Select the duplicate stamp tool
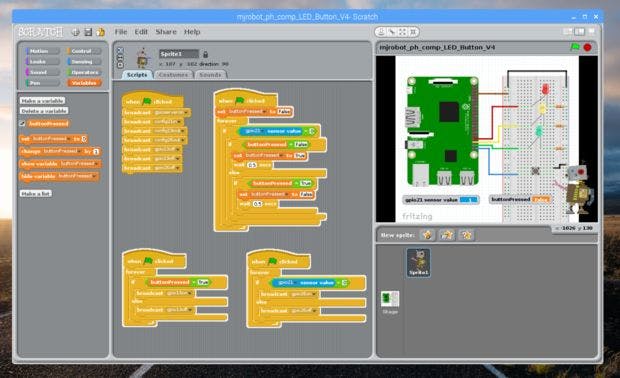This screenshot has width=620, height=378. coord(381,32)
